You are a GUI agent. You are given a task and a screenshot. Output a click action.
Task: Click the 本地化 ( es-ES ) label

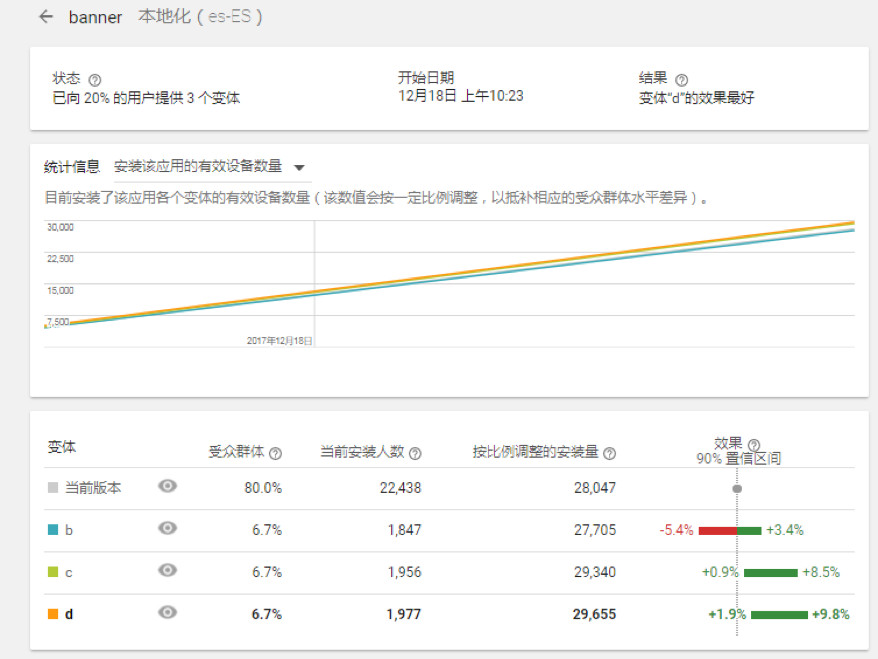pyautogui.click(x=200, y=17)
